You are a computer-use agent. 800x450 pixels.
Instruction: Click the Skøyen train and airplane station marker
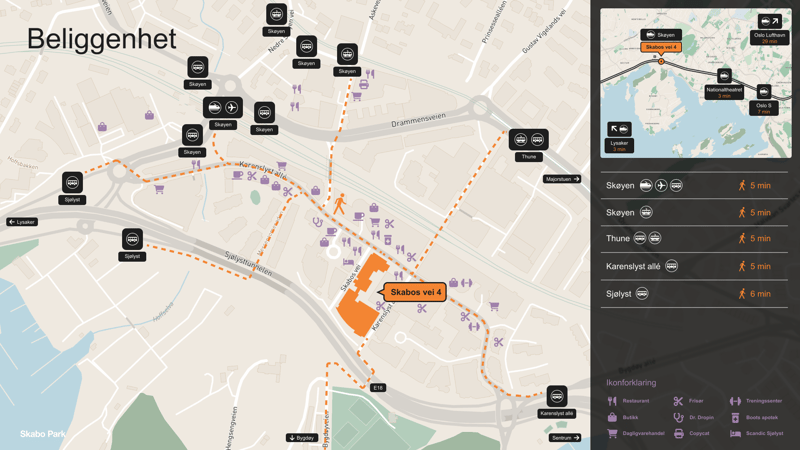(223, 108)
